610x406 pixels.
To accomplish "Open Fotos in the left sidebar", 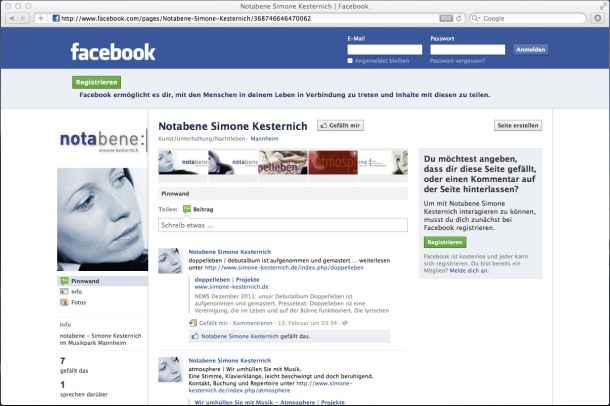I will point(78,302).
